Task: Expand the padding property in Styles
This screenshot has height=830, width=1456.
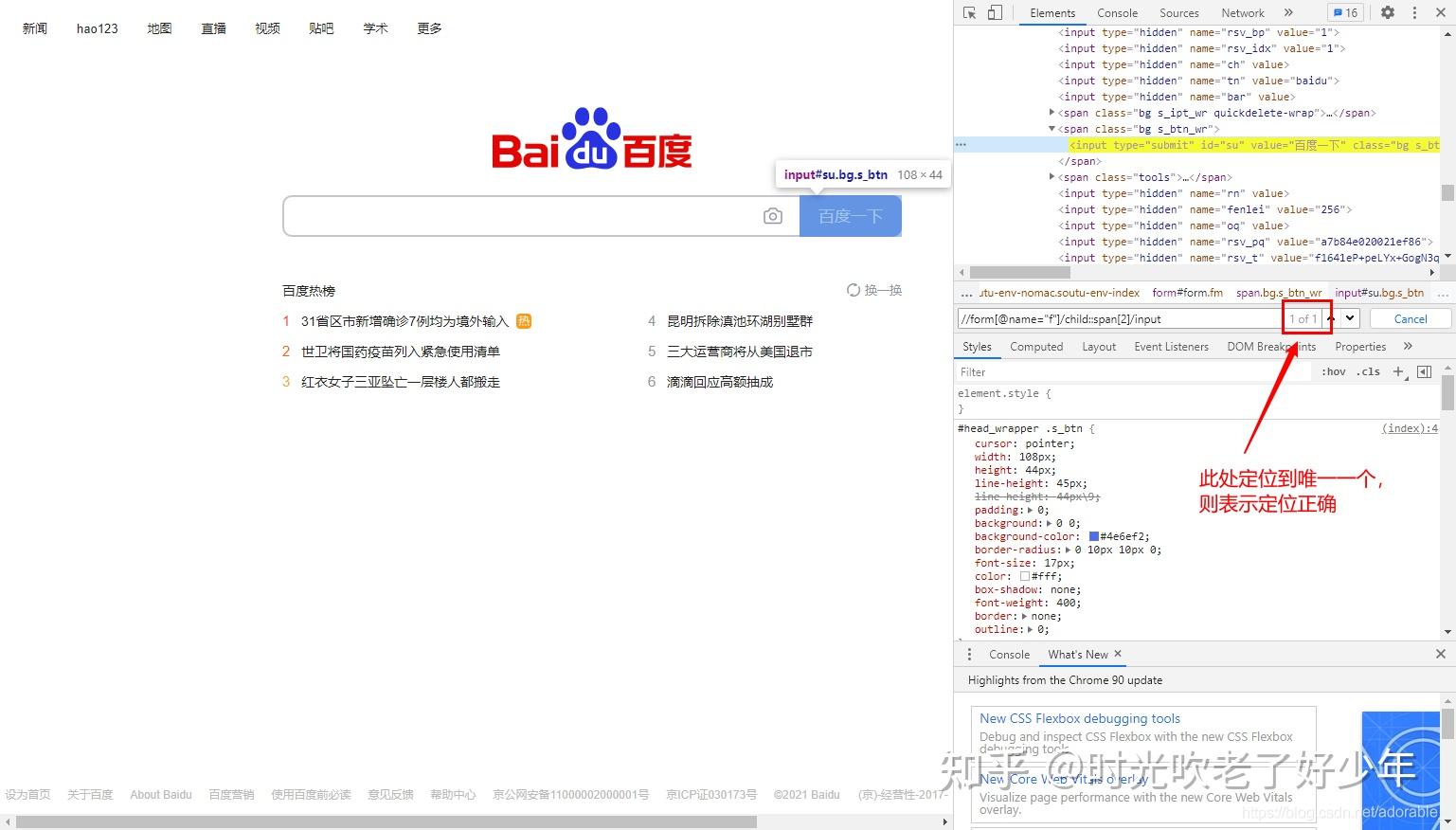Action: point(1030,510)
